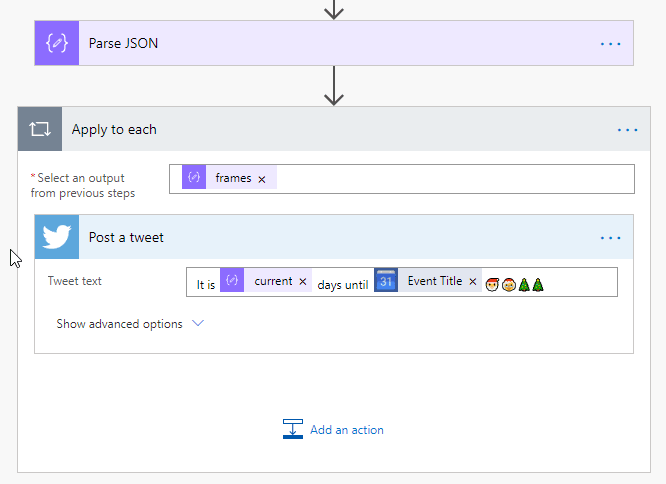The height and width of the screenshot is (484, 666).
Task: Click the calendar 31 icon
Action: (x=386, y=280)
